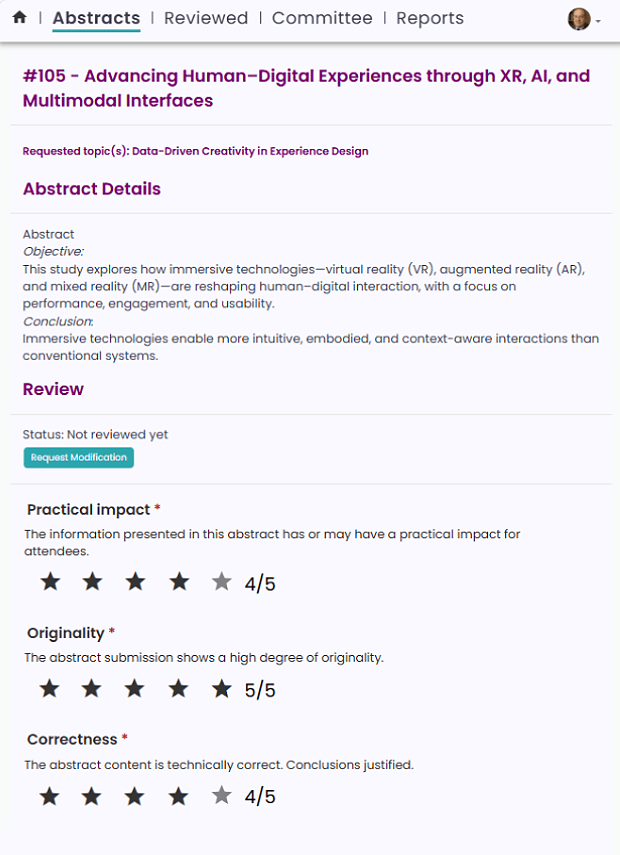
Task: Select the fifth star for Practical impact
Action: pyautogui.click(x=221, y=580)
